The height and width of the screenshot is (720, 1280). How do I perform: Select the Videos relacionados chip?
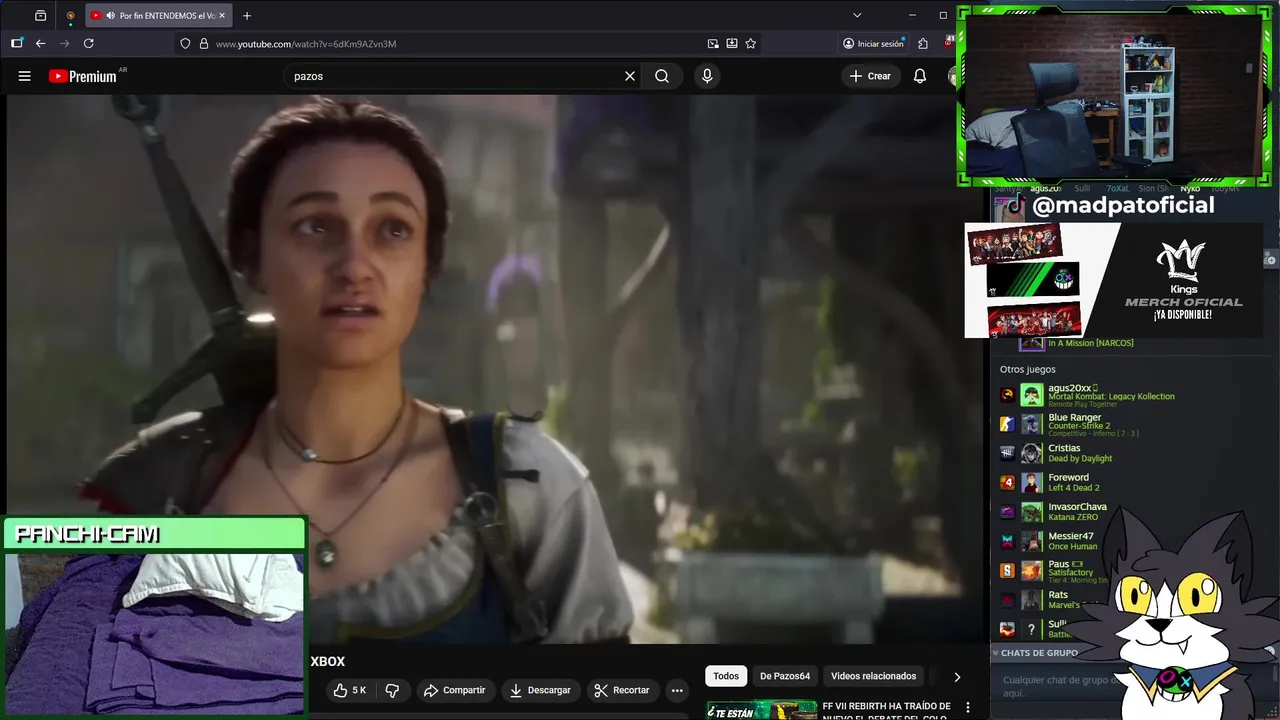coord(873,676)
